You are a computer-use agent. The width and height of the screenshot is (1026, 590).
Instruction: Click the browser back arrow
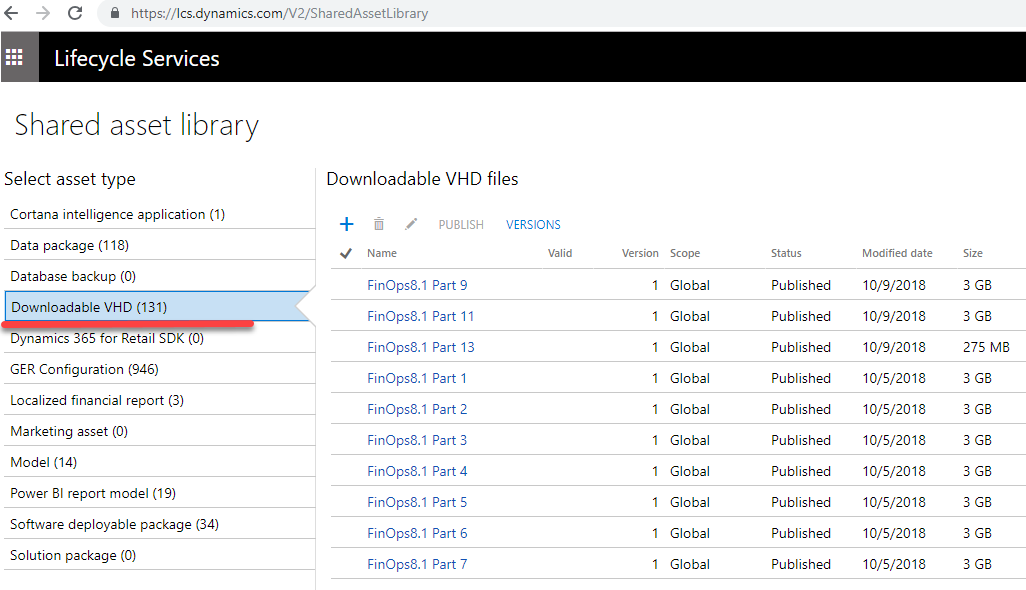11,13
